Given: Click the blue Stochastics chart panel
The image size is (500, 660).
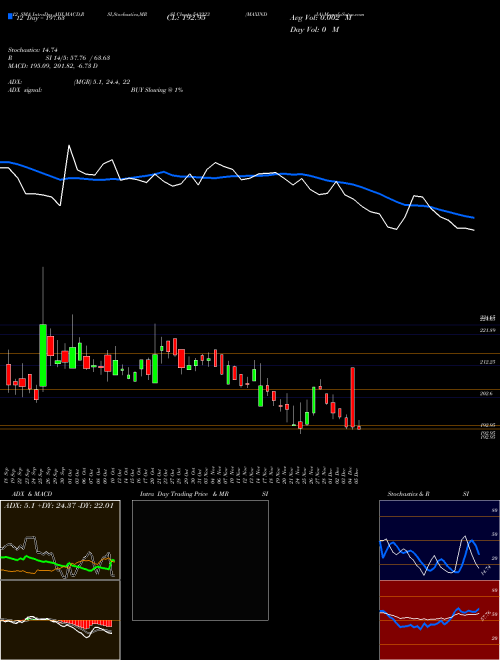Looking at the screenshot, I should tap(439, 540).
